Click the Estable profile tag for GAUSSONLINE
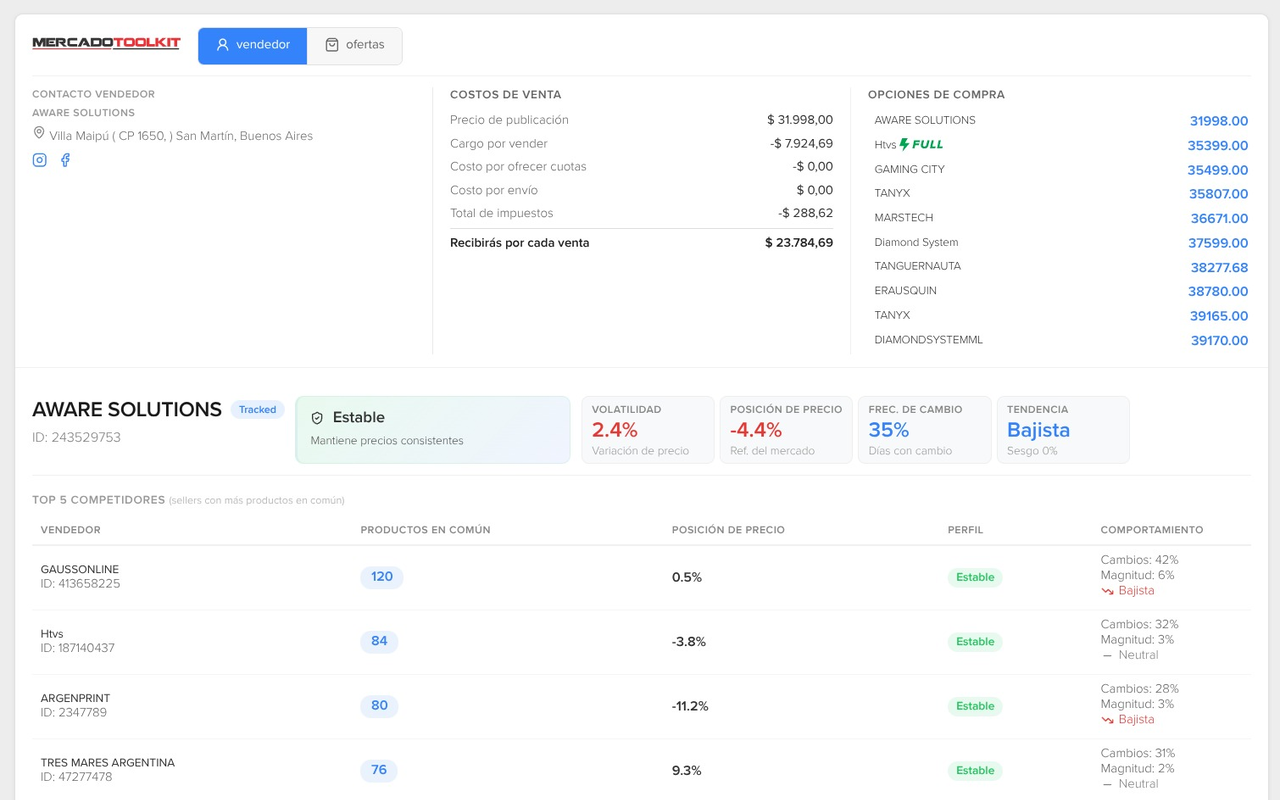 (x=975, y=577)
